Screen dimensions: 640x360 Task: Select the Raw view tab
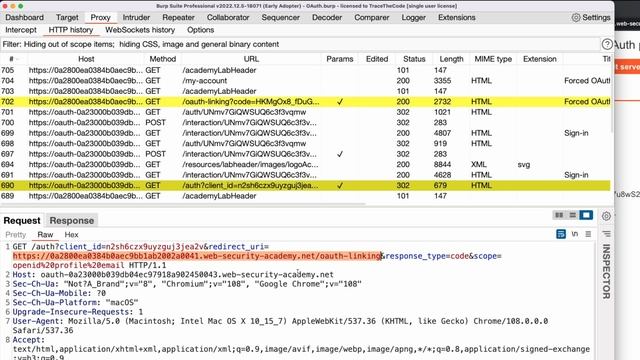(x=45, y=235)
